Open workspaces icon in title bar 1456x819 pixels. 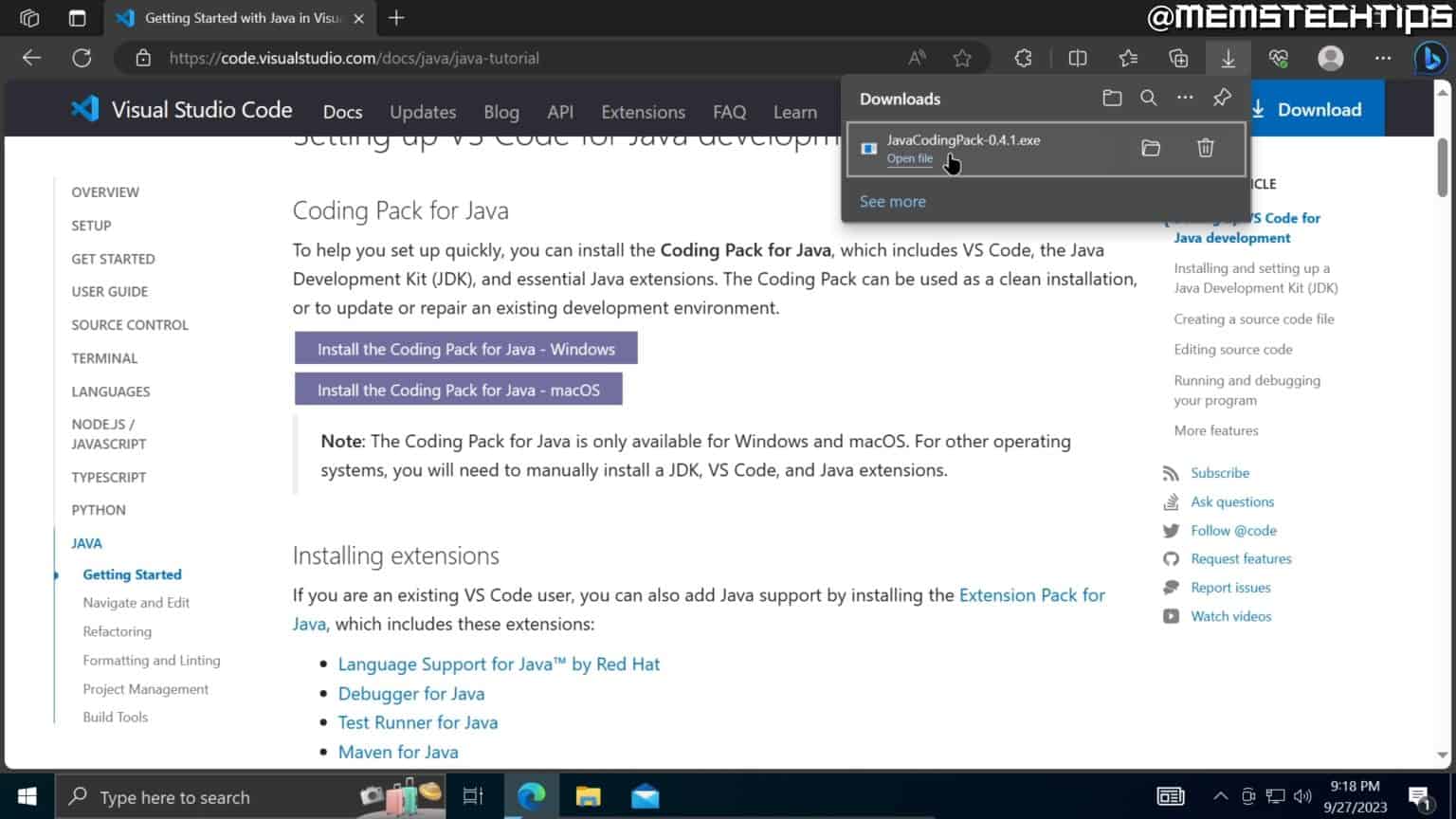click(x=29, y=18)
